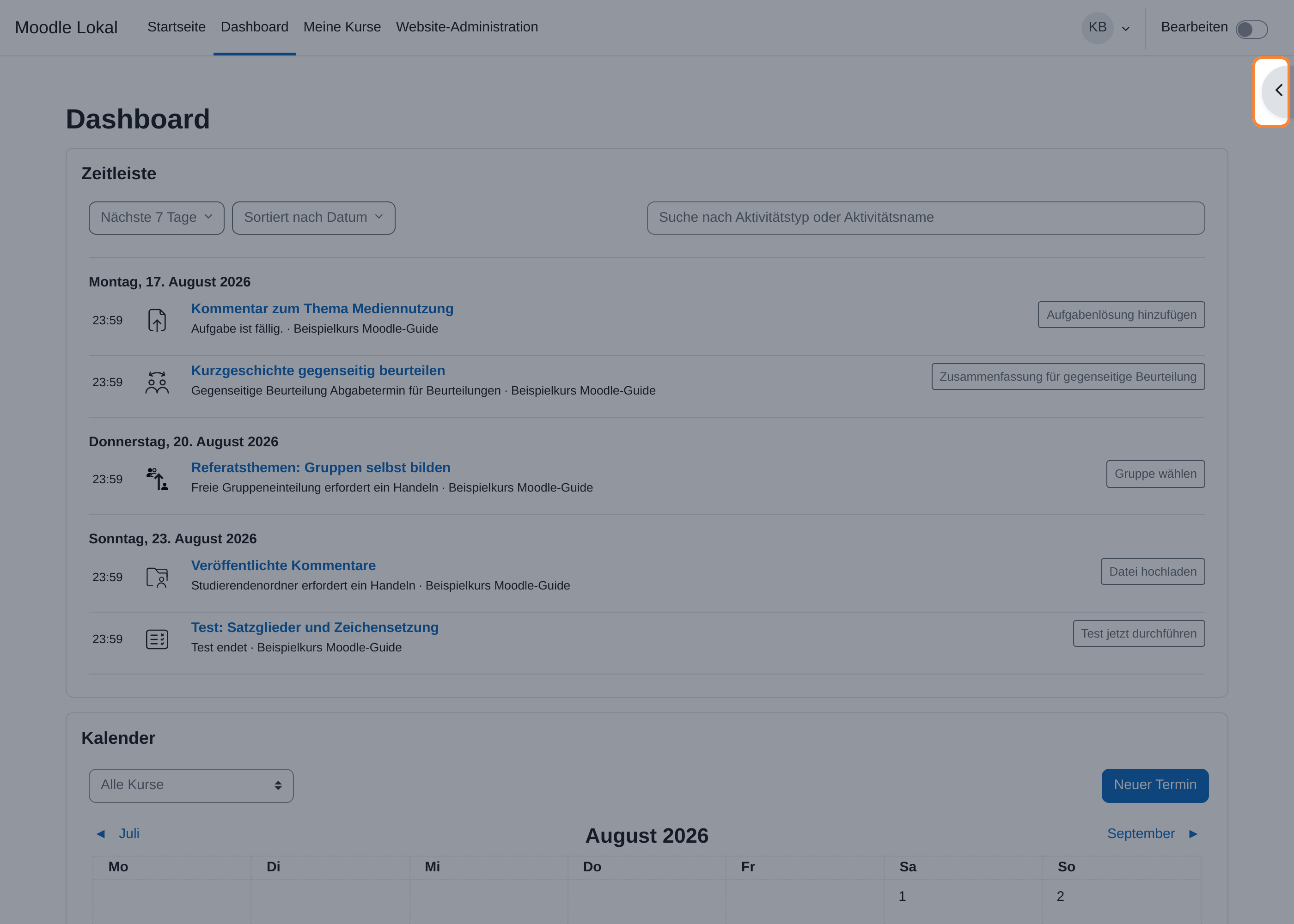Screen dimensions: 1294x924
Task: Go to next month September link
Action: (1141, 833)
